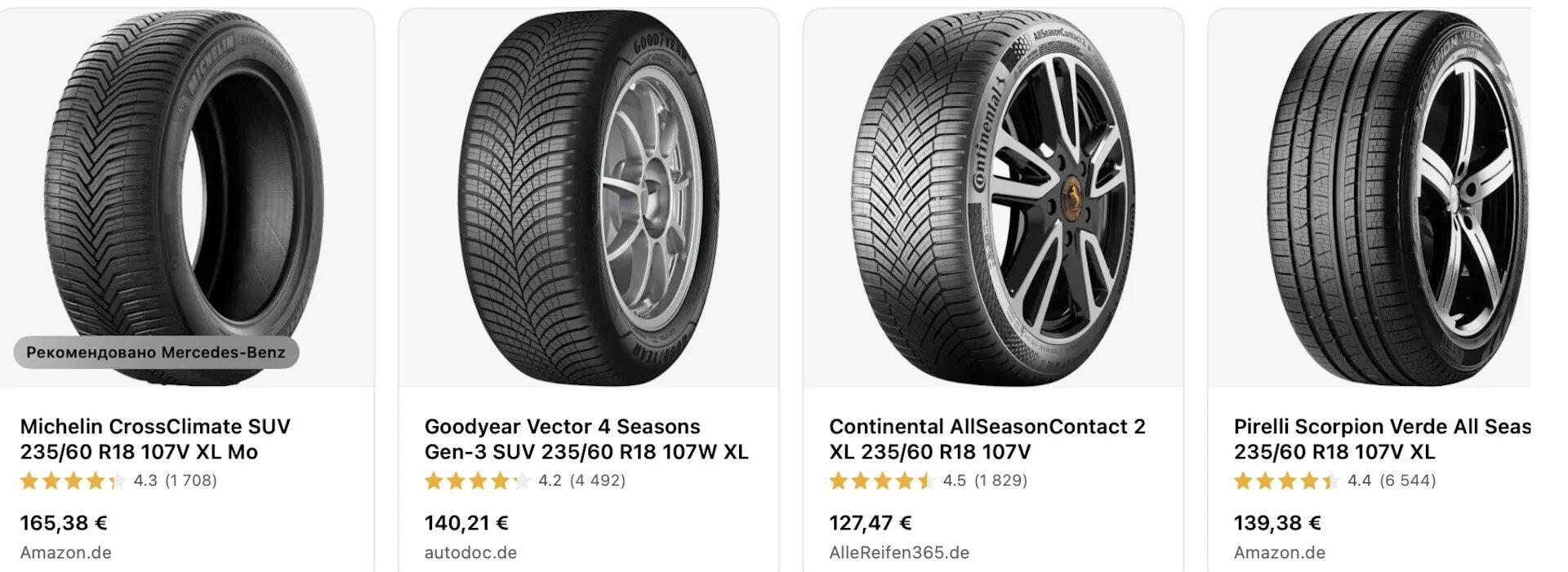1568x572 pixels.
Task: Open the Continental AllSeasonContact 2 tire image
Action: (993, 196)
